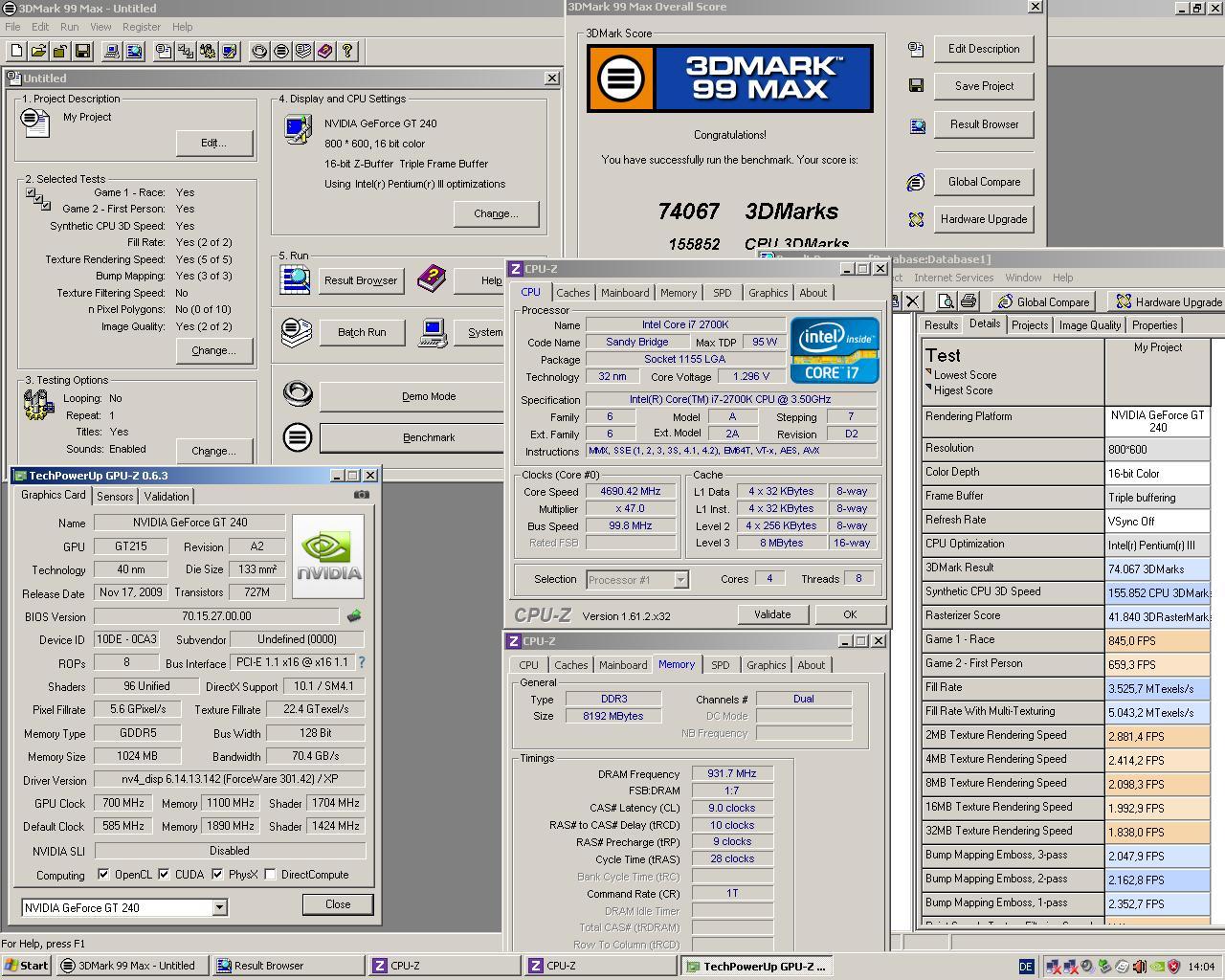Viewport: 1225px width, 980px height.
Task: Open the Results tab in Result Browser
Action: tap(941, 325)
